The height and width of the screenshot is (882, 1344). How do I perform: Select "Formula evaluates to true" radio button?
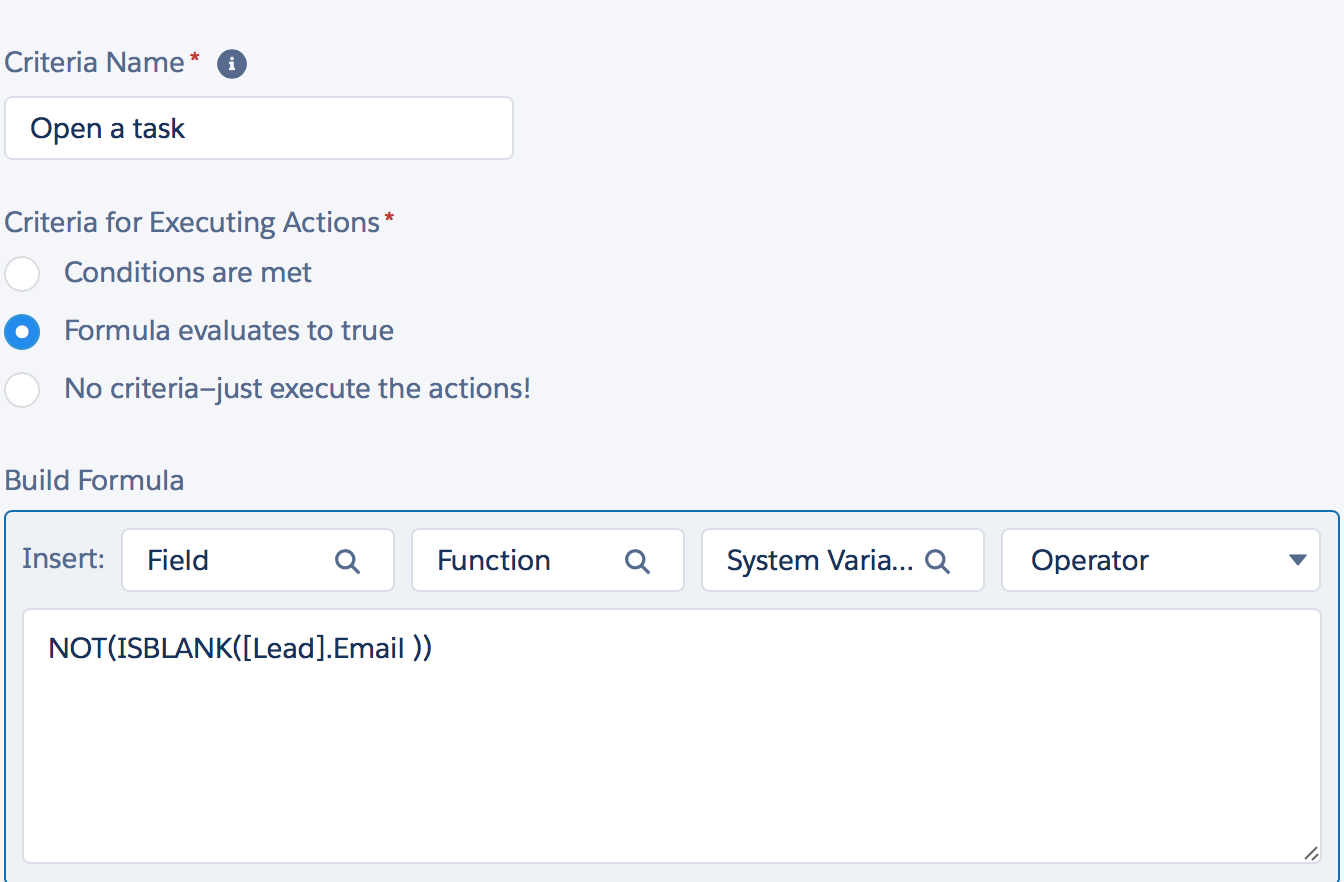click(x=22, y=331)
